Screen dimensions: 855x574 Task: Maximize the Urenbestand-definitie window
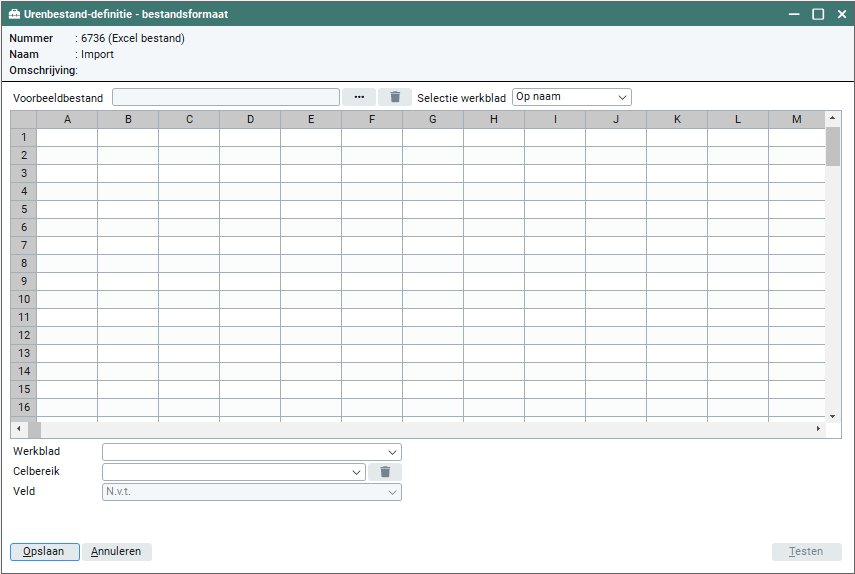[818, 14]
